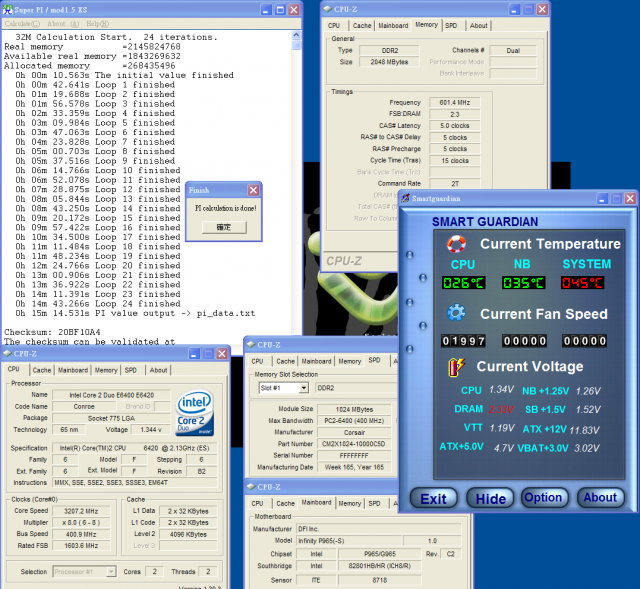Click the DRAM 2.33V voltage value
The width and height of the screenshot is (640, 589).
501,409
